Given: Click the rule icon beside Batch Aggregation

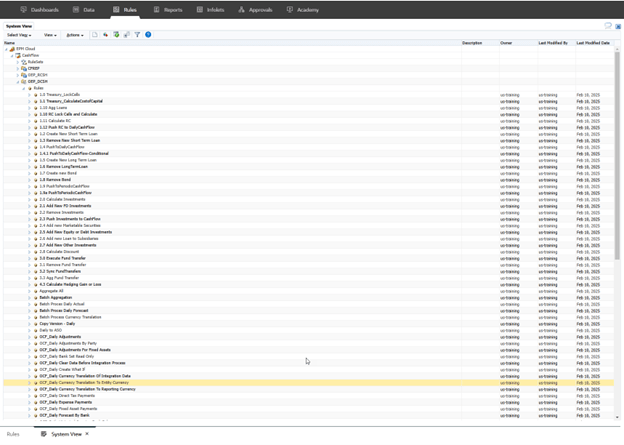Looking at the screenshot, I should (34, 297).
